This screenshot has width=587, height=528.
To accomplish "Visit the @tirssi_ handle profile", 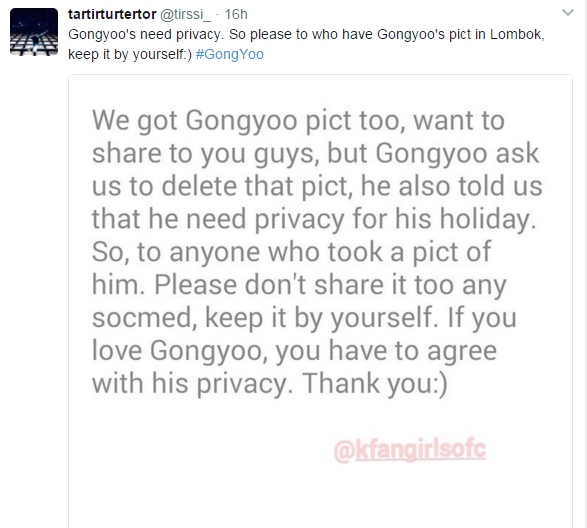I will [185, 15].
